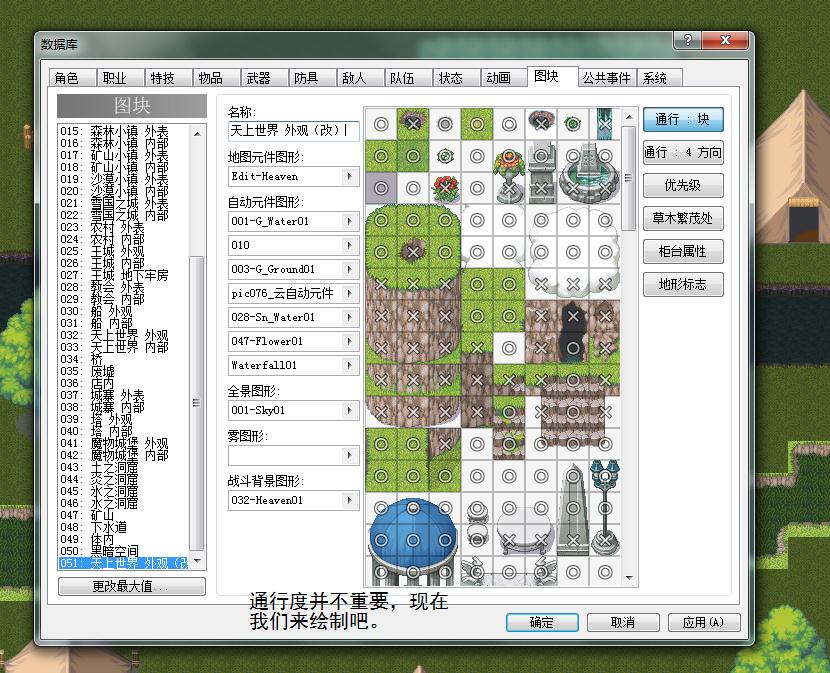This screenshot has width=830, height=673.
Task: Click the 草木繁茂处 button
Action: [683, 218]
